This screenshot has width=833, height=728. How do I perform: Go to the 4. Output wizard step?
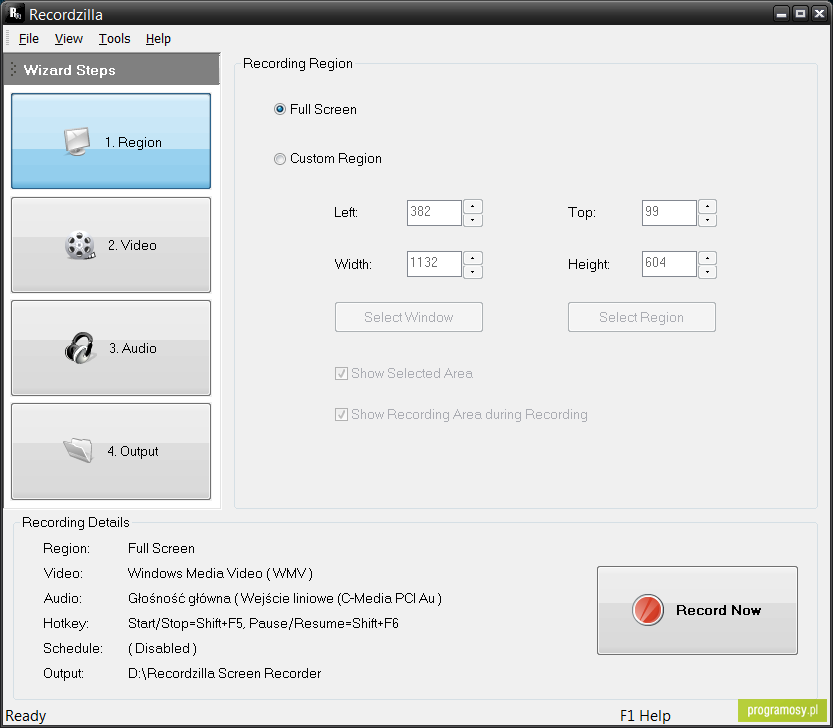111,451
